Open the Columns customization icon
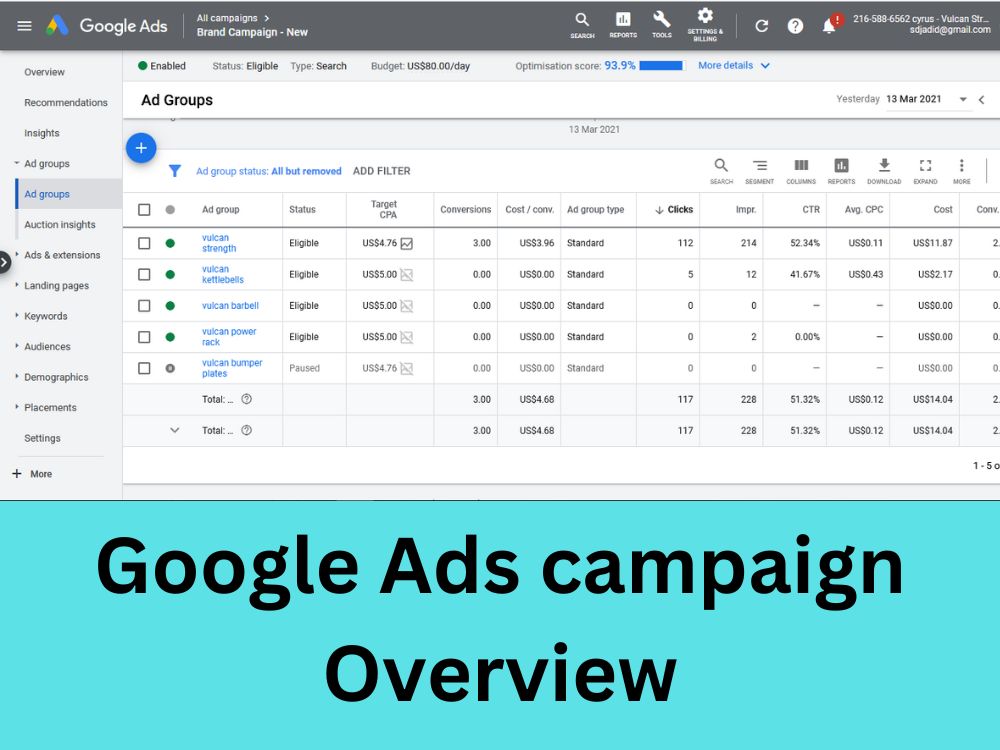Viewport: 1000px width, 750px height. [x=800, y=170]
